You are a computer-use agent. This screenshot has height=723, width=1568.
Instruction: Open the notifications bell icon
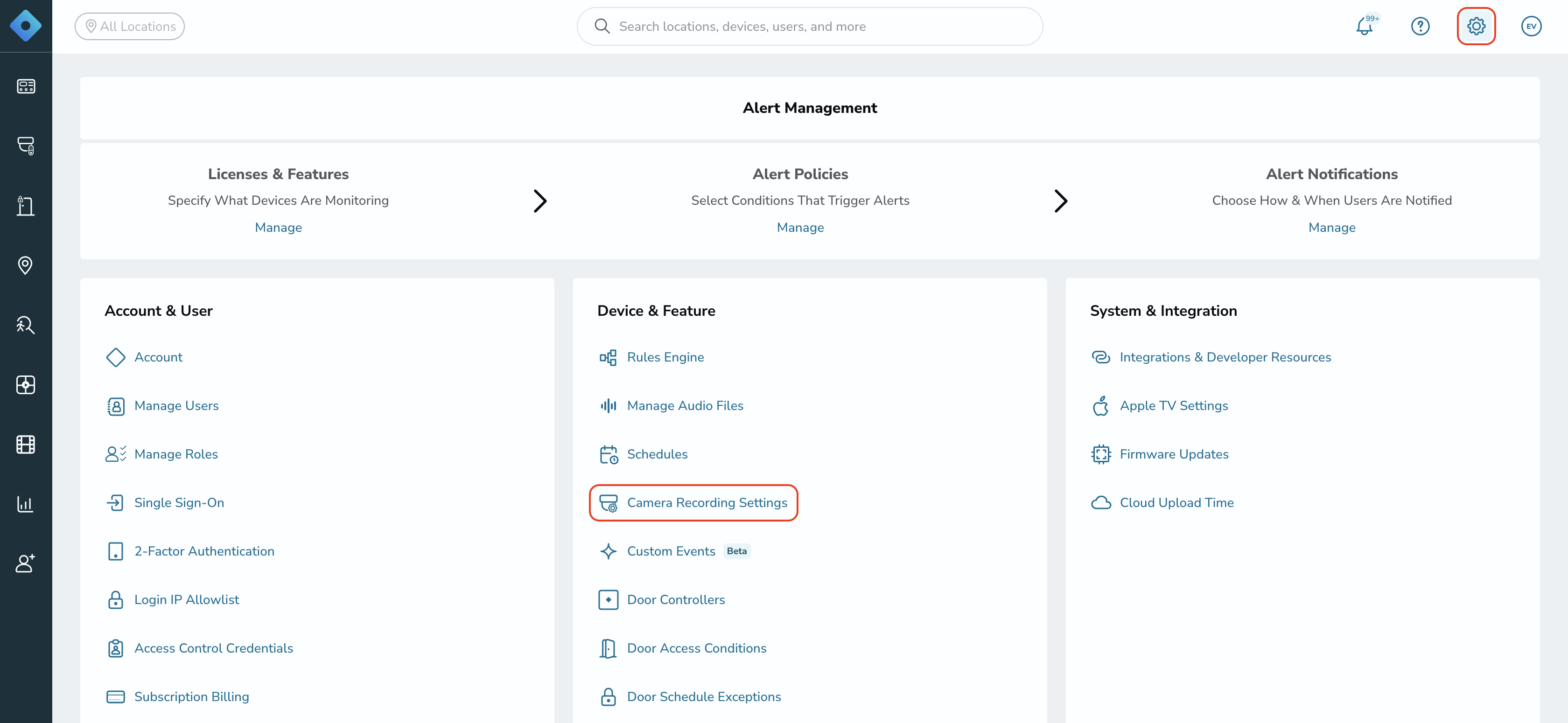(1365, 26)
